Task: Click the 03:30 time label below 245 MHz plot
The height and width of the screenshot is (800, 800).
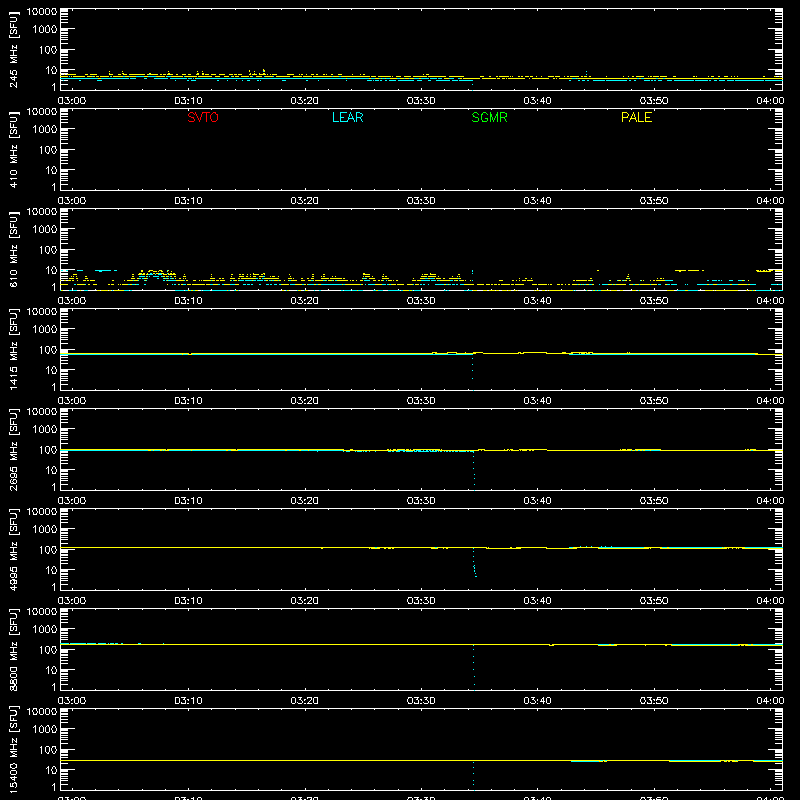Action: pos(421,101)
